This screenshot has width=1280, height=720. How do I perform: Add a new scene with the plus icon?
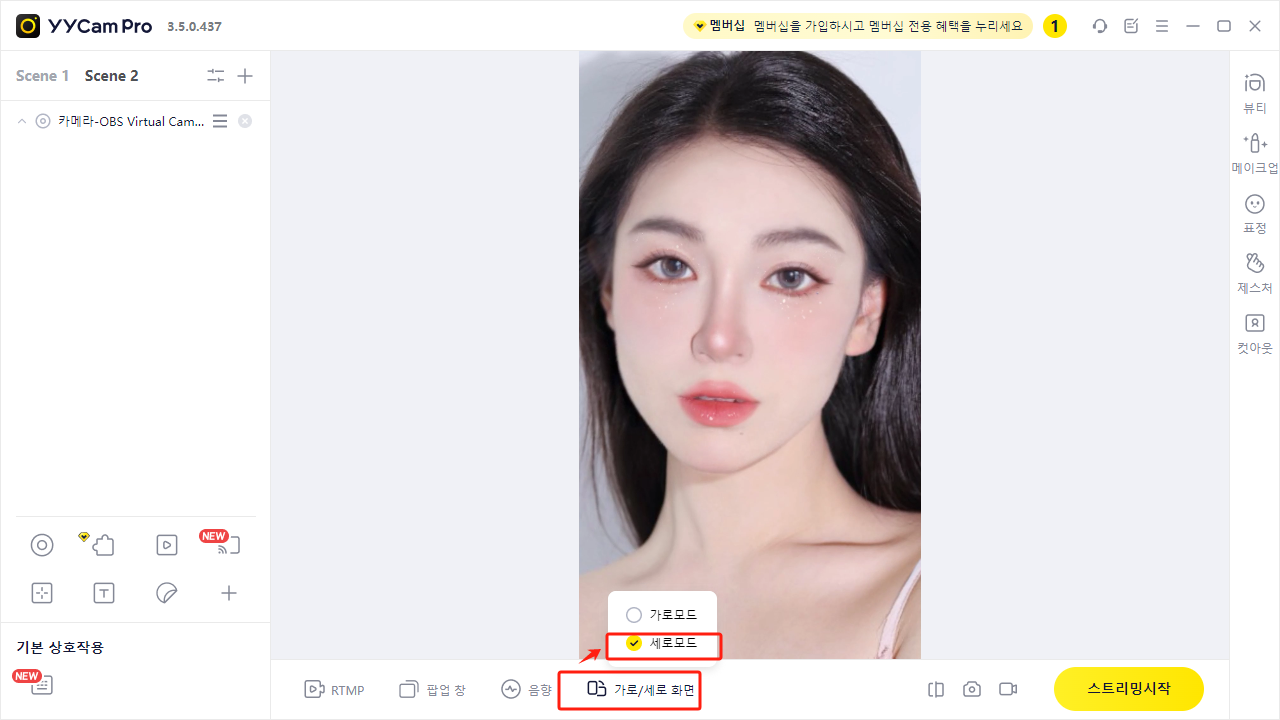(x=245, y=76)
